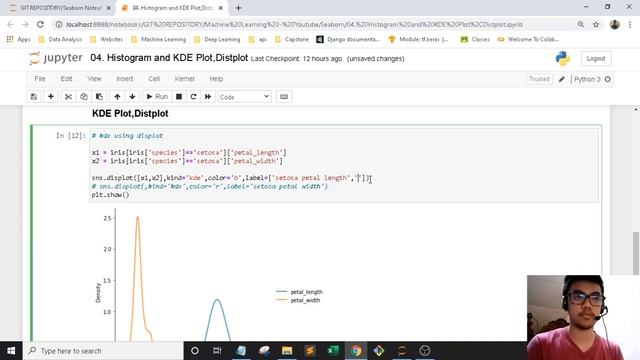Click the sns.displot code line
Image resolution: width=640 pixels, height=360 pixels.
(231, 178)
